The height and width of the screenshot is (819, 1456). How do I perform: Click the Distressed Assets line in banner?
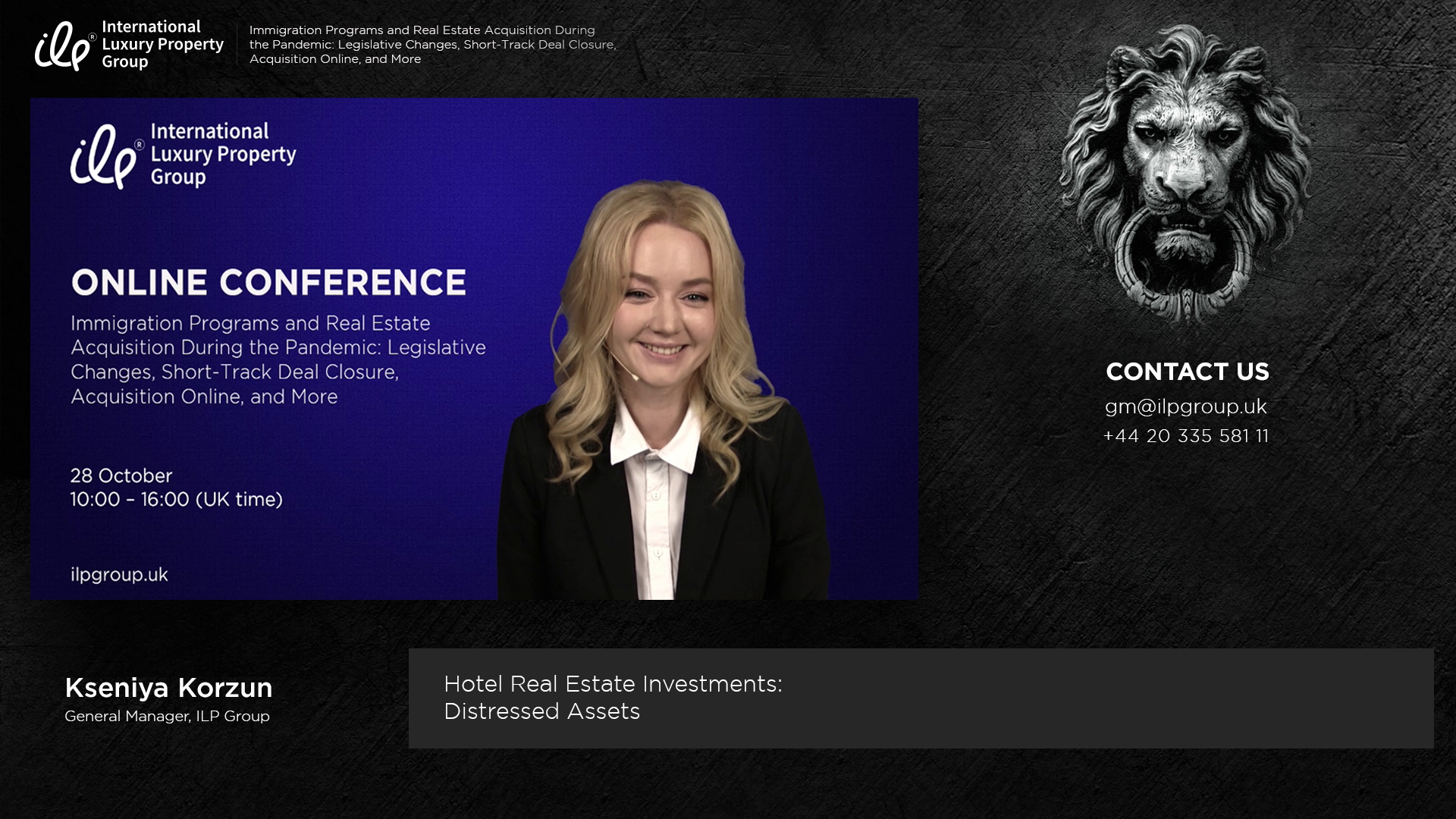(541, 711)
